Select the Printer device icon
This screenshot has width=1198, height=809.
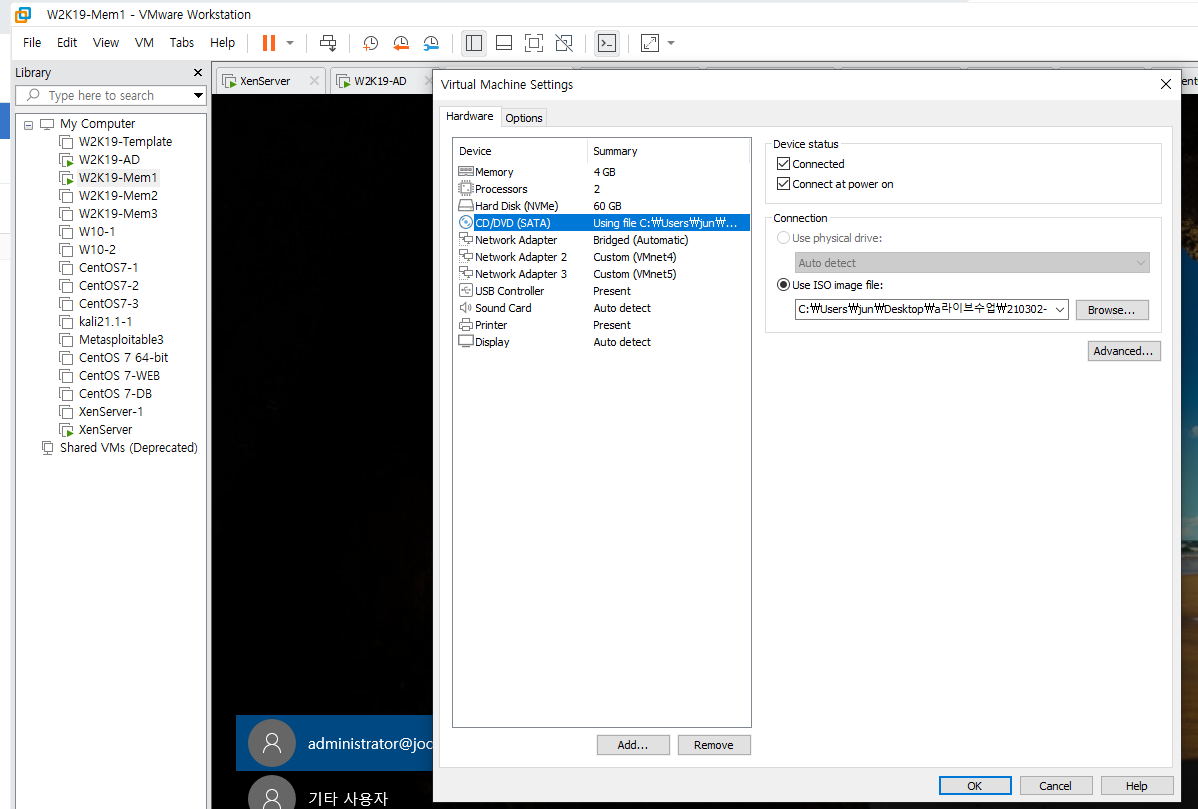465,325
